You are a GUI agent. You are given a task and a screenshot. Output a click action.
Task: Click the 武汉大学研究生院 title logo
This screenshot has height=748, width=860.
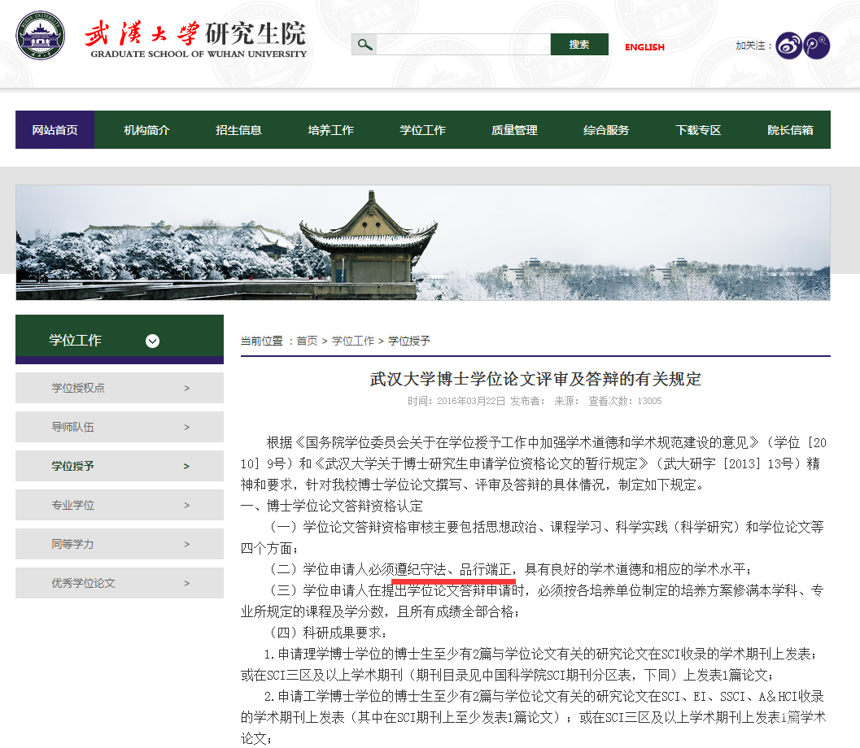(x=196, y=39)
